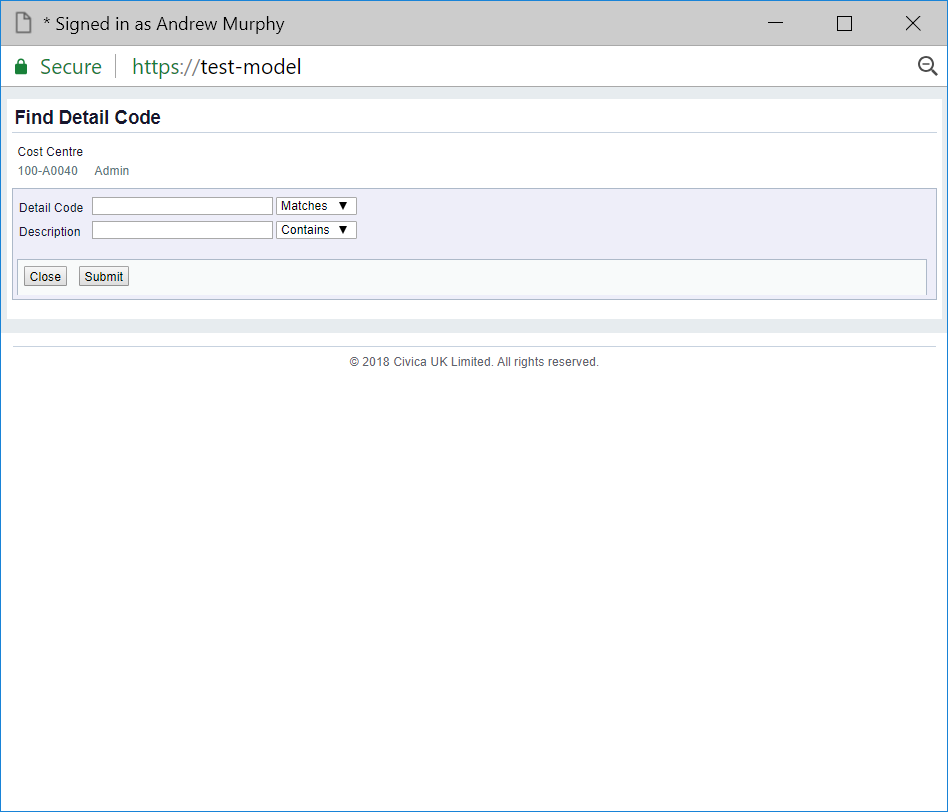Click the Description field label
Image resolution: width=948 pixels, height=812 pixels.
50,232
